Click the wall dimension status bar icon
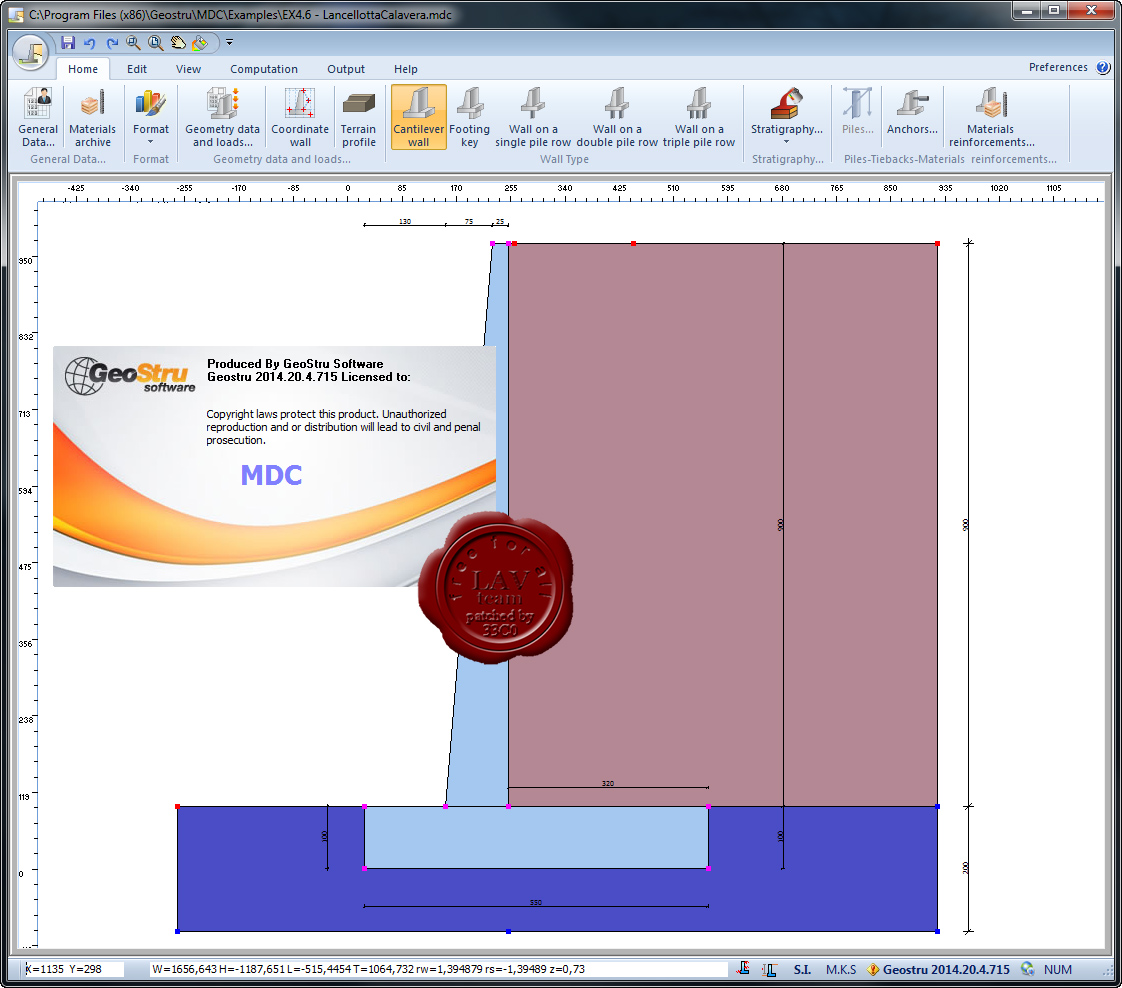This screenshot has height=988, width=1122. tap(770, 969)
